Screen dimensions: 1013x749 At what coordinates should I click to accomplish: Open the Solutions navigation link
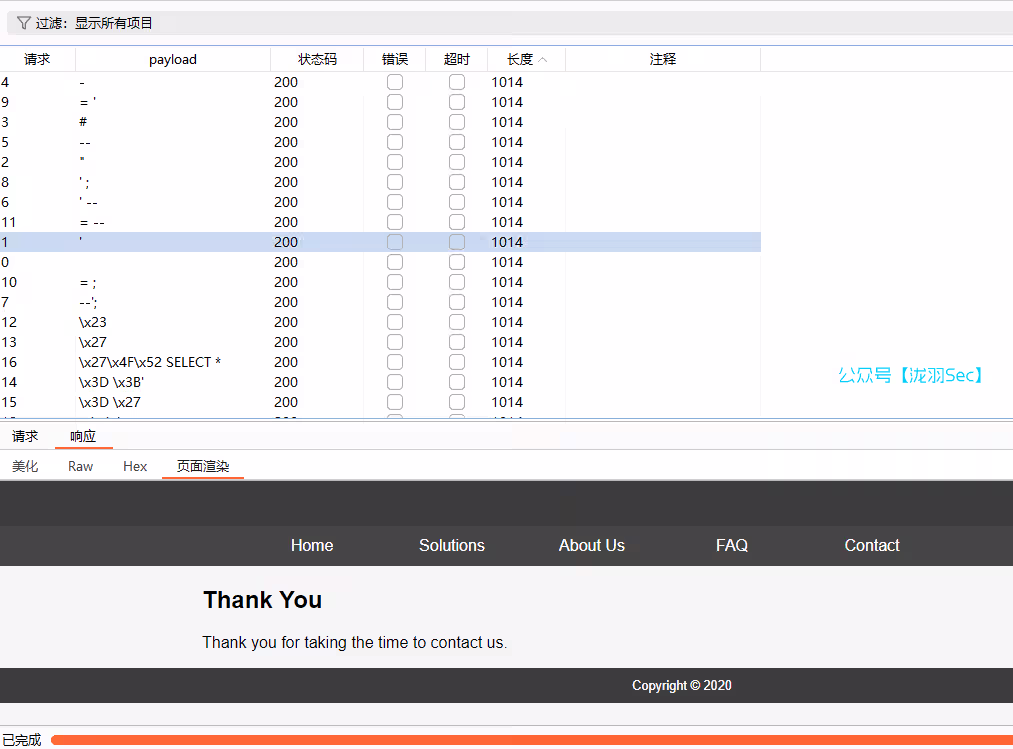point(452,545)
